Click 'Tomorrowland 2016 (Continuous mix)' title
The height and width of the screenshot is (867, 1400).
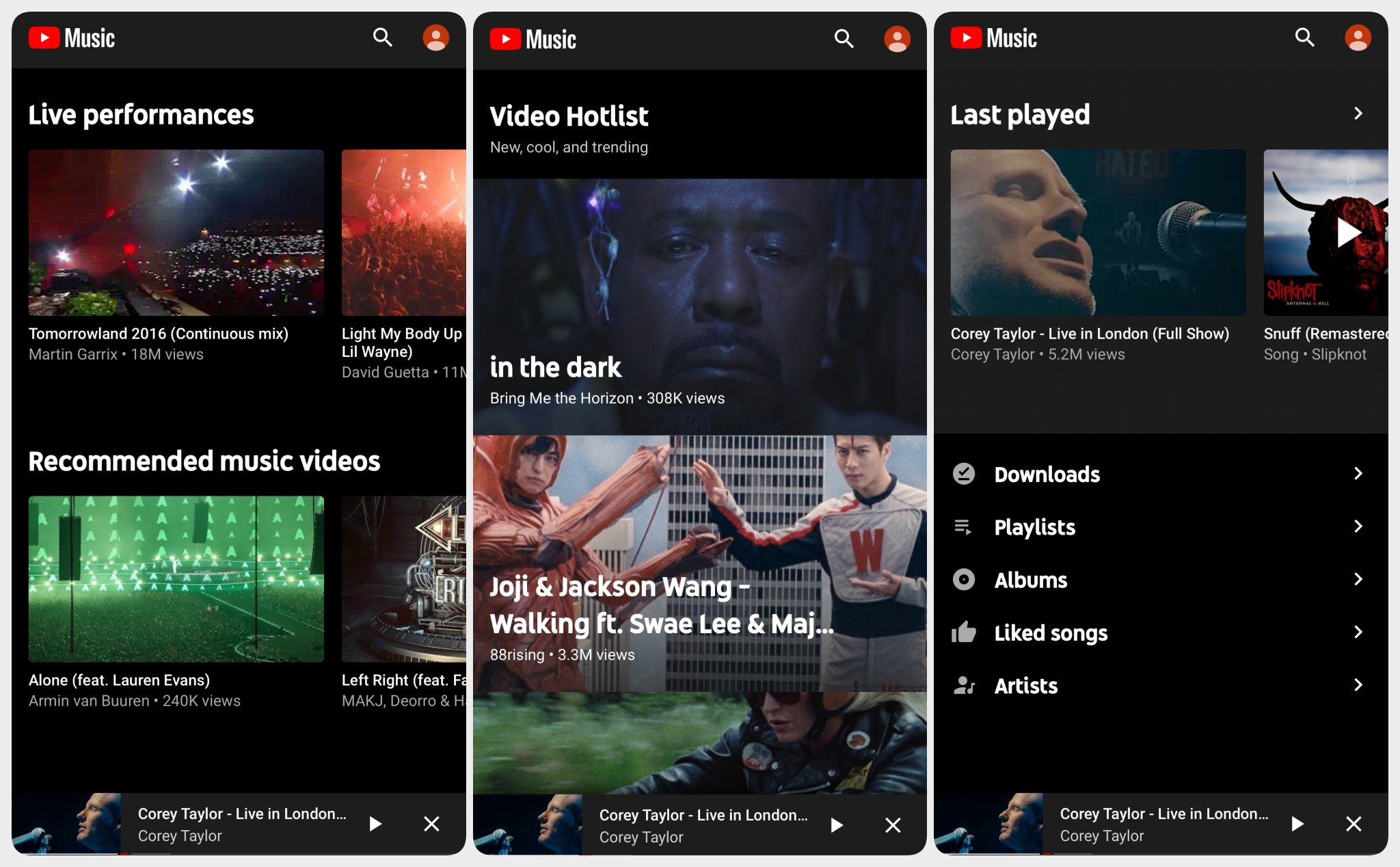click(x=159, y=334)
